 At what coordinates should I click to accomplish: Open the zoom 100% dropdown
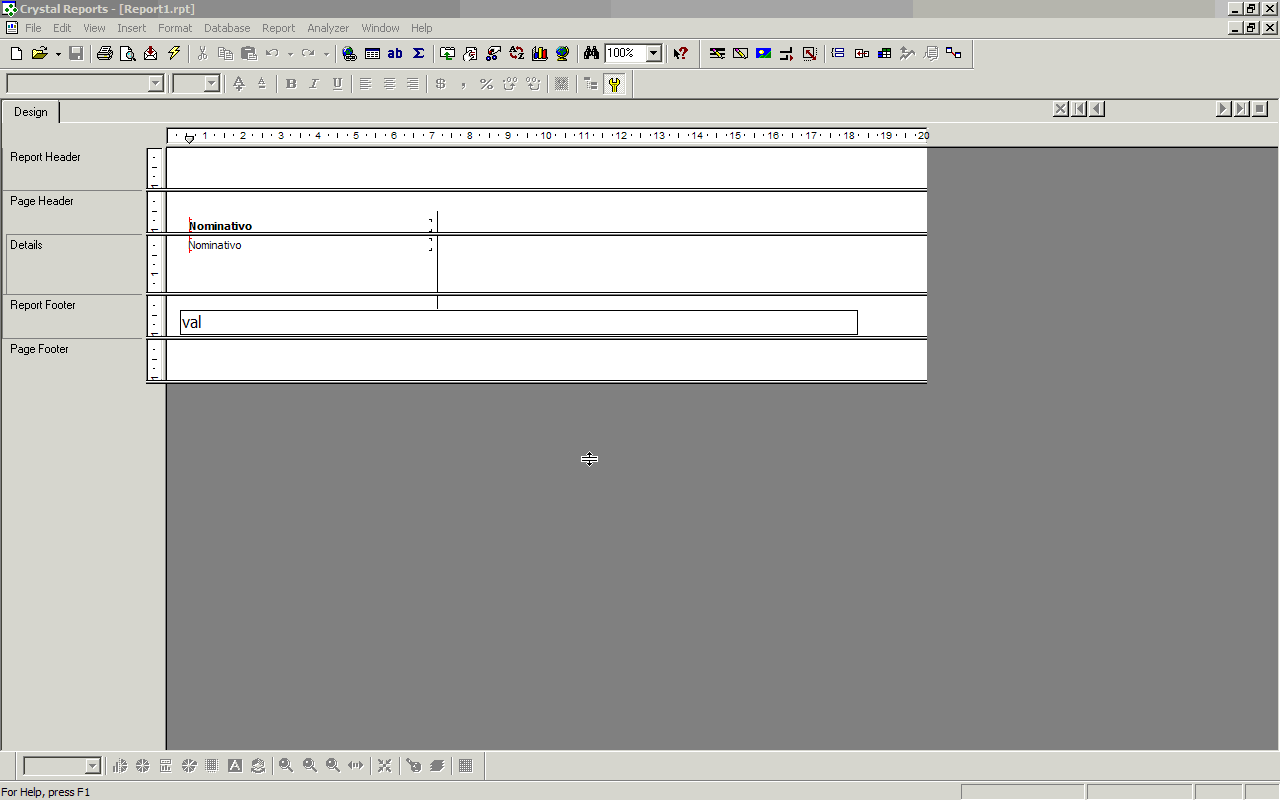(x=654, y=53)
